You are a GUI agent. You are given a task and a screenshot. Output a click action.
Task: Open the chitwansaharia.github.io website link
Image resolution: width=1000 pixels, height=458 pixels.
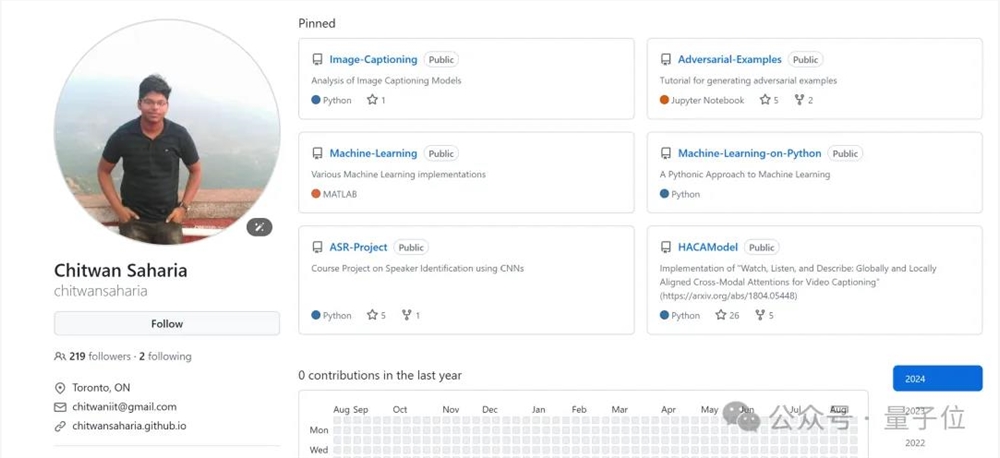click(129, 426)
